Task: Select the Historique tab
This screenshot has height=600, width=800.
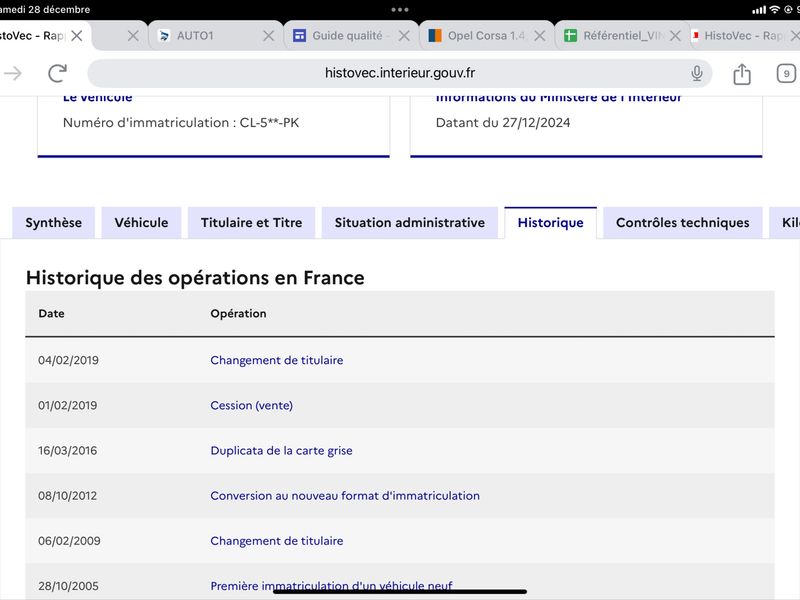Action: pos(551,223)
